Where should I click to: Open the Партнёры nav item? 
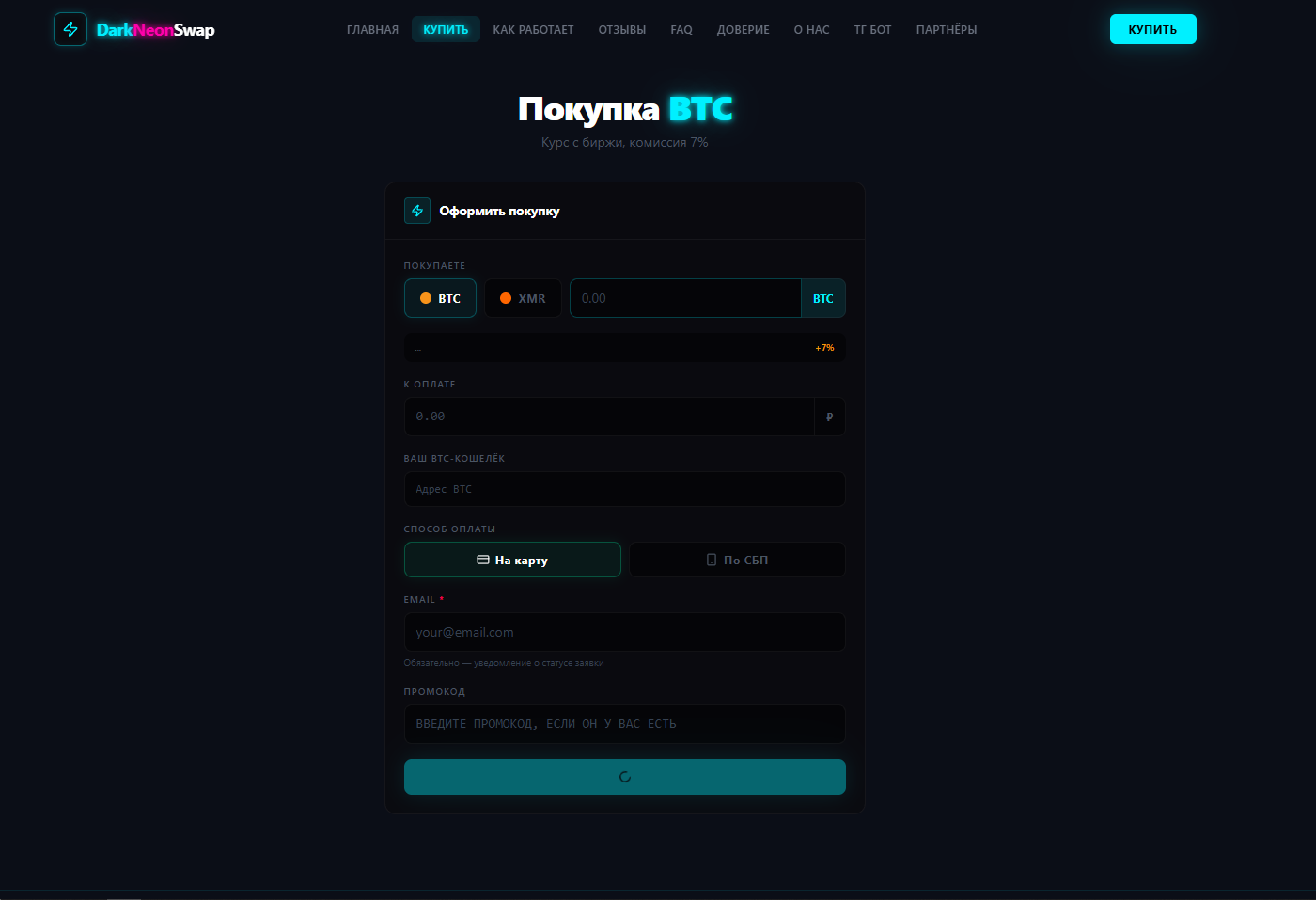[947, 30]
